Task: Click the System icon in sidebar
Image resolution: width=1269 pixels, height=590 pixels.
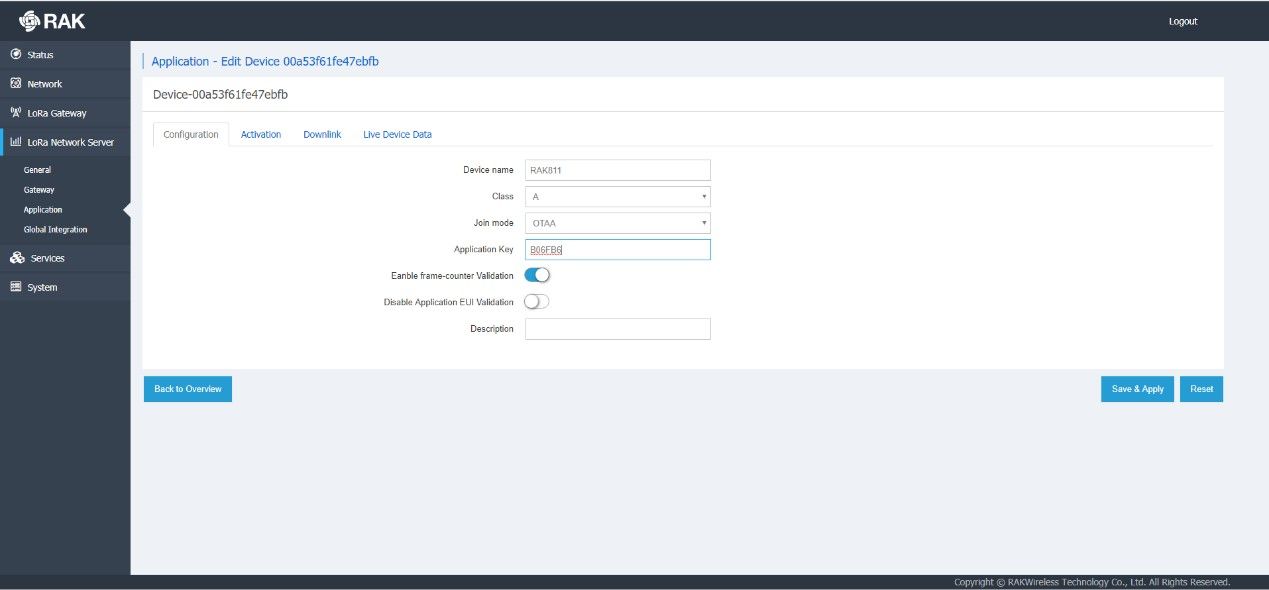Action: (x=15, y=287)
